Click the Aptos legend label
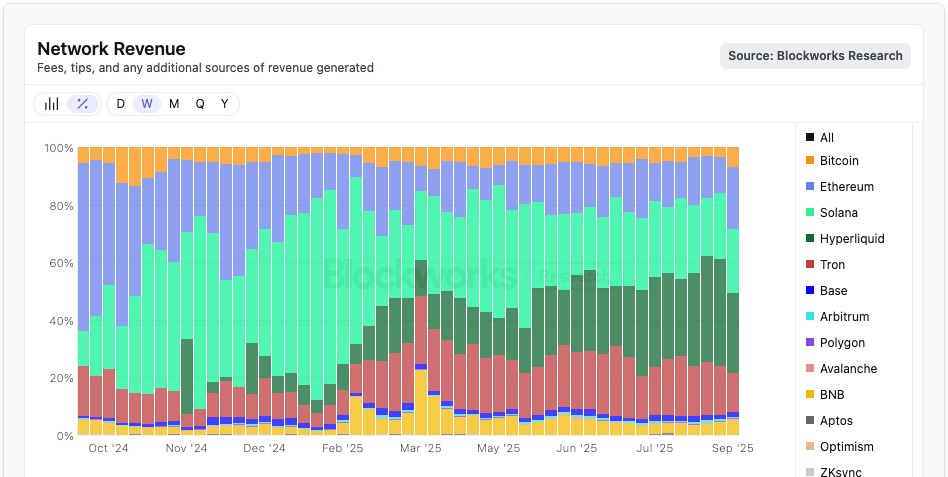948x477 pixels. 836,421
